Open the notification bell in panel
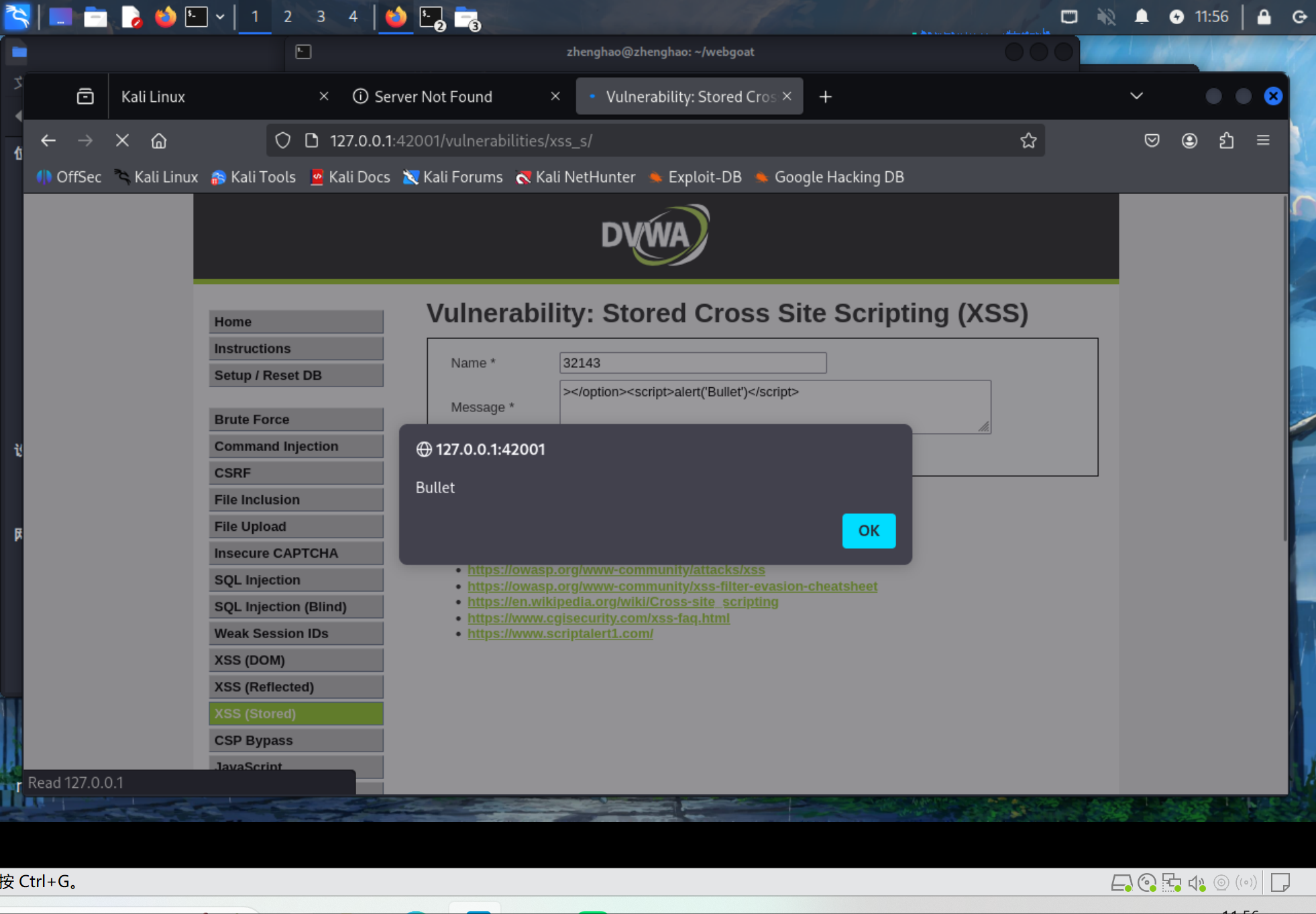 1141,17
